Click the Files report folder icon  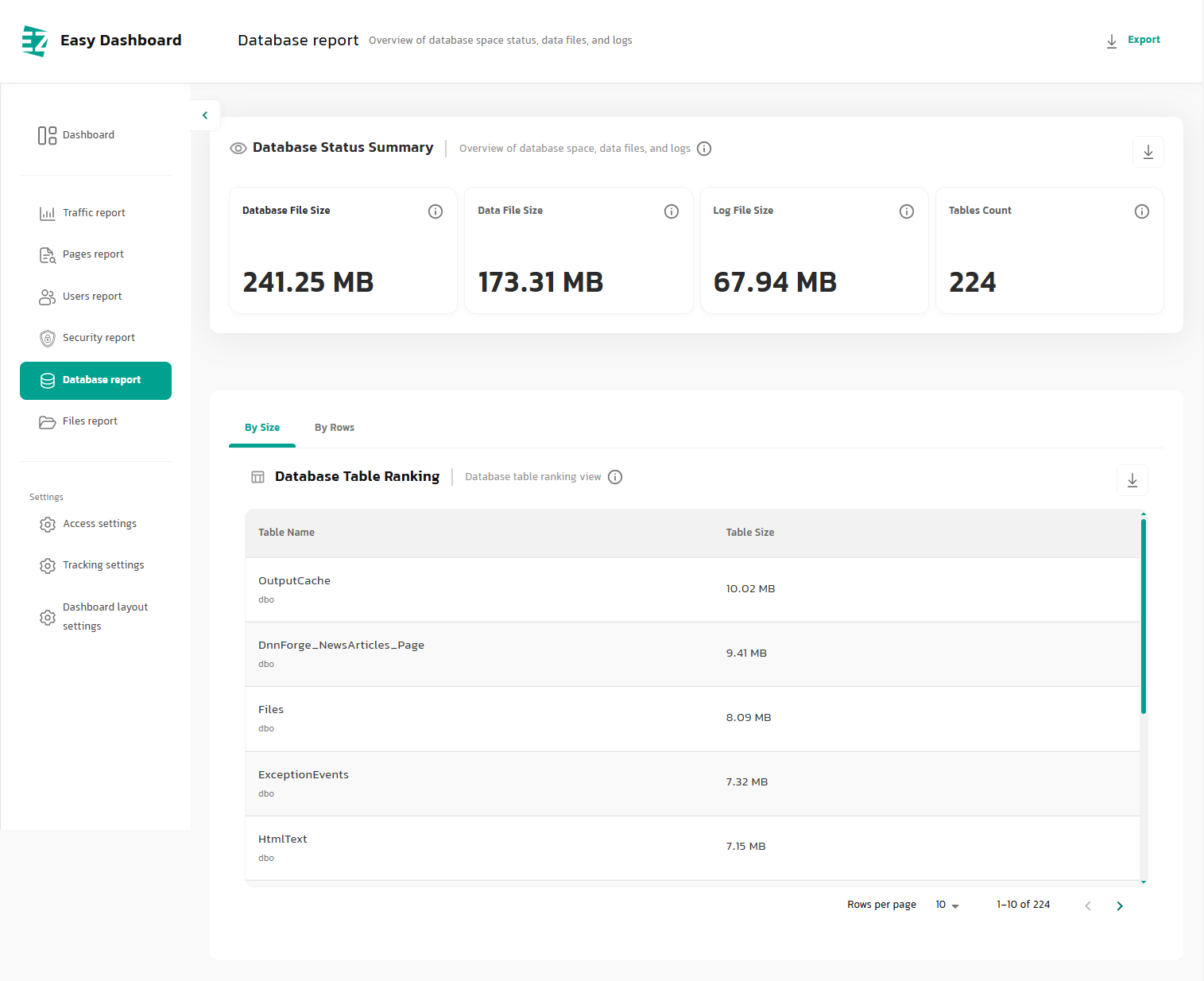click(x=48, y=422)
